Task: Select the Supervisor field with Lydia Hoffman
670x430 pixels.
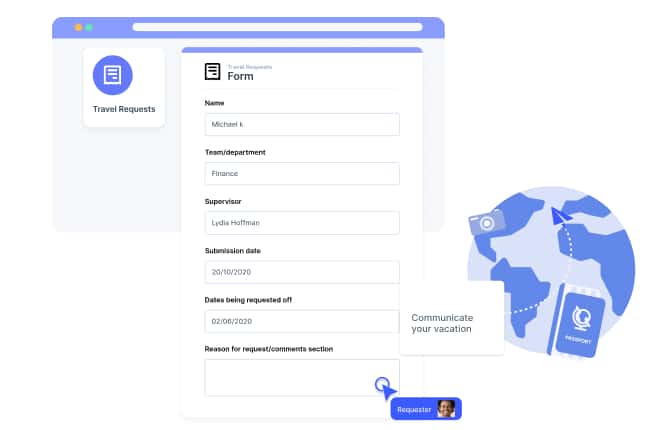Action: pos(301,222)
